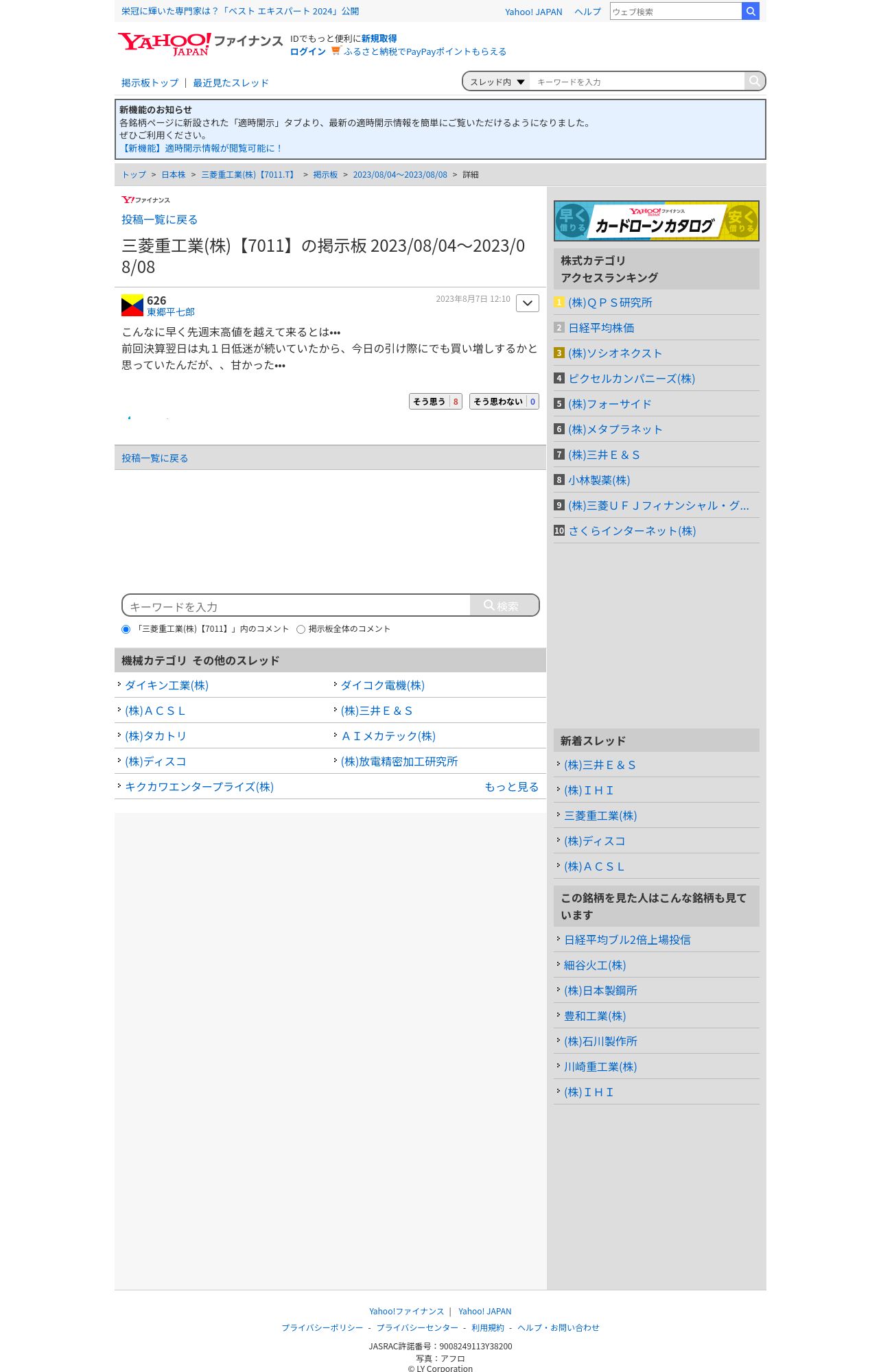This screenshot has width=881, height=1372.
Task: Click footer 利用規約 link
Action: click(x=488, y=1327)
